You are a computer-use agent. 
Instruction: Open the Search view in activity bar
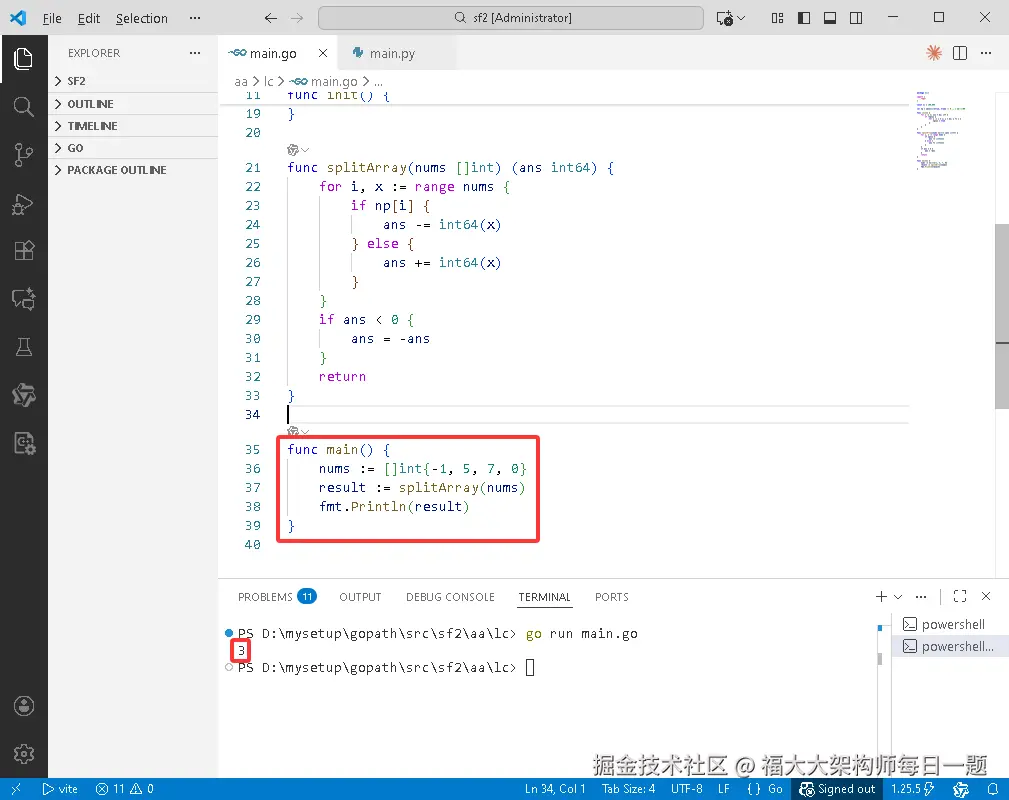click(x=23, y=106)
